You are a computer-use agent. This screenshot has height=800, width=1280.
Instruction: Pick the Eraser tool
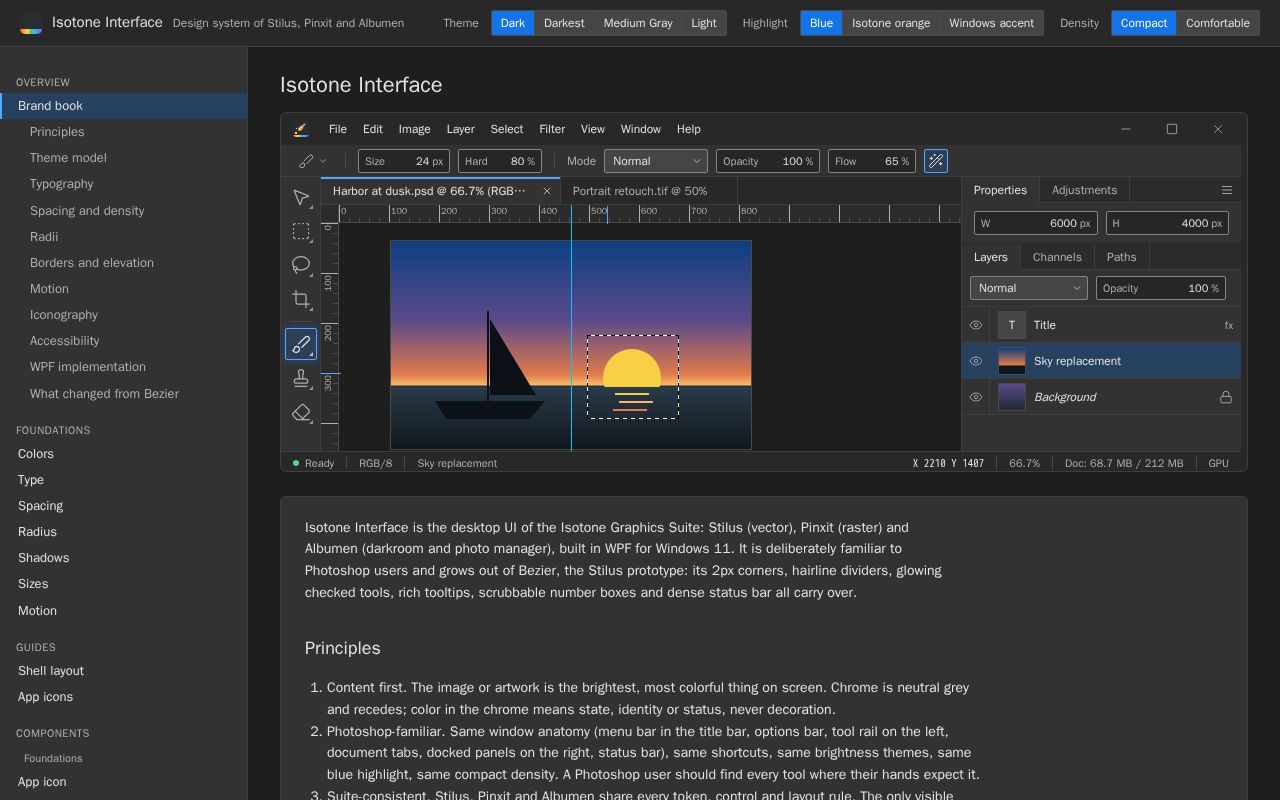[x=301, y=412]
